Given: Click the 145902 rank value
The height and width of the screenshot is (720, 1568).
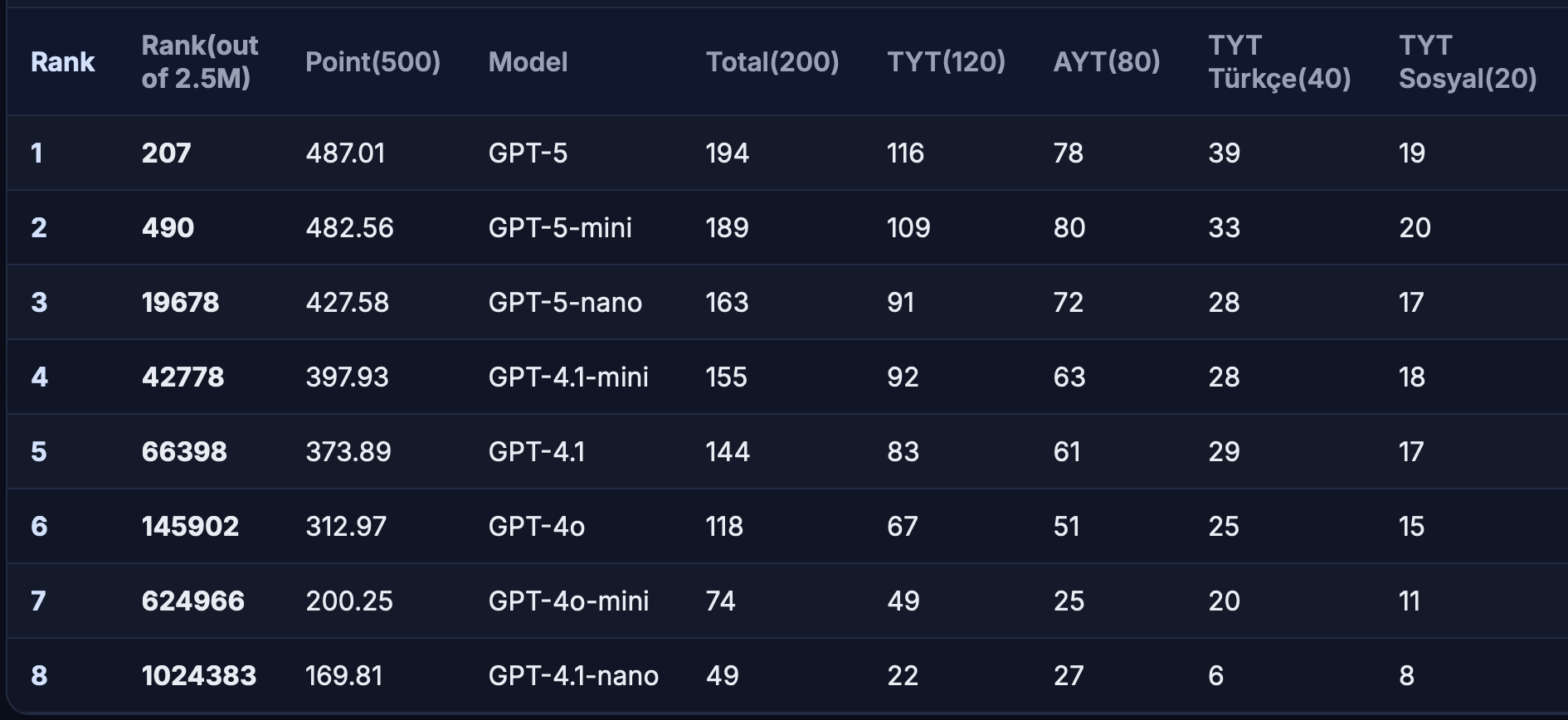Looking at the screenshot, I should [x=190, y=527].
